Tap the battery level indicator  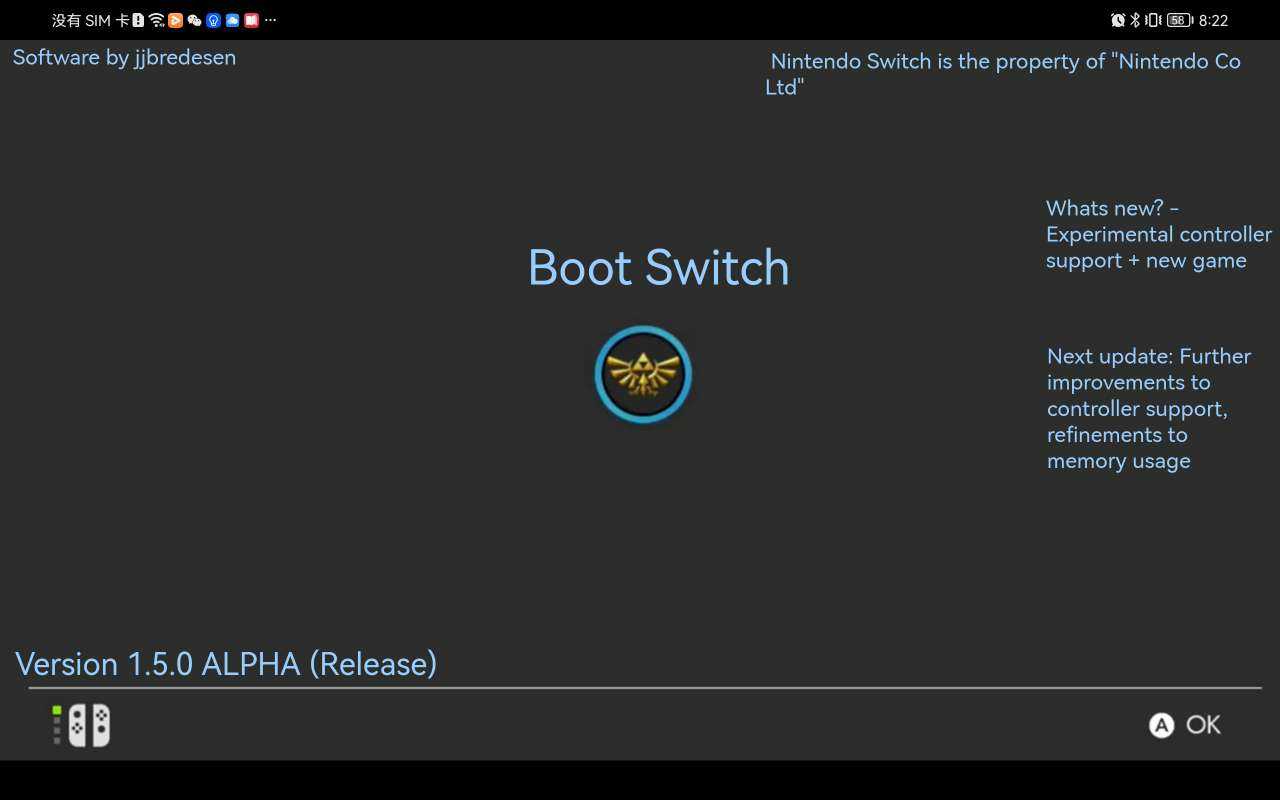pos(1180,20)
